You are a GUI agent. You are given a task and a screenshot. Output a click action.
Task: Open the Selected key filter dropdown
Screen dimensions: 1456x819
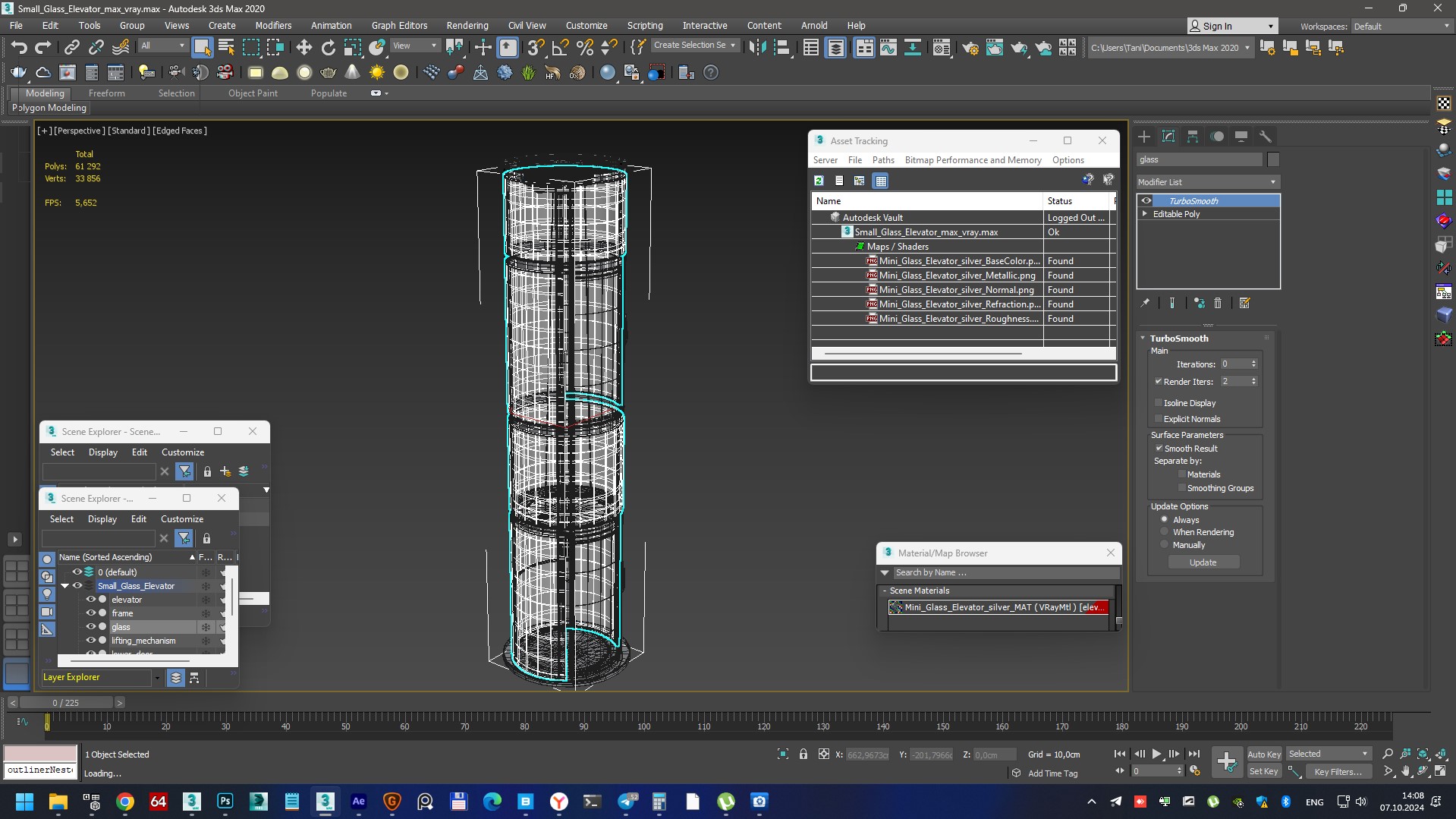click(1328, 754)
